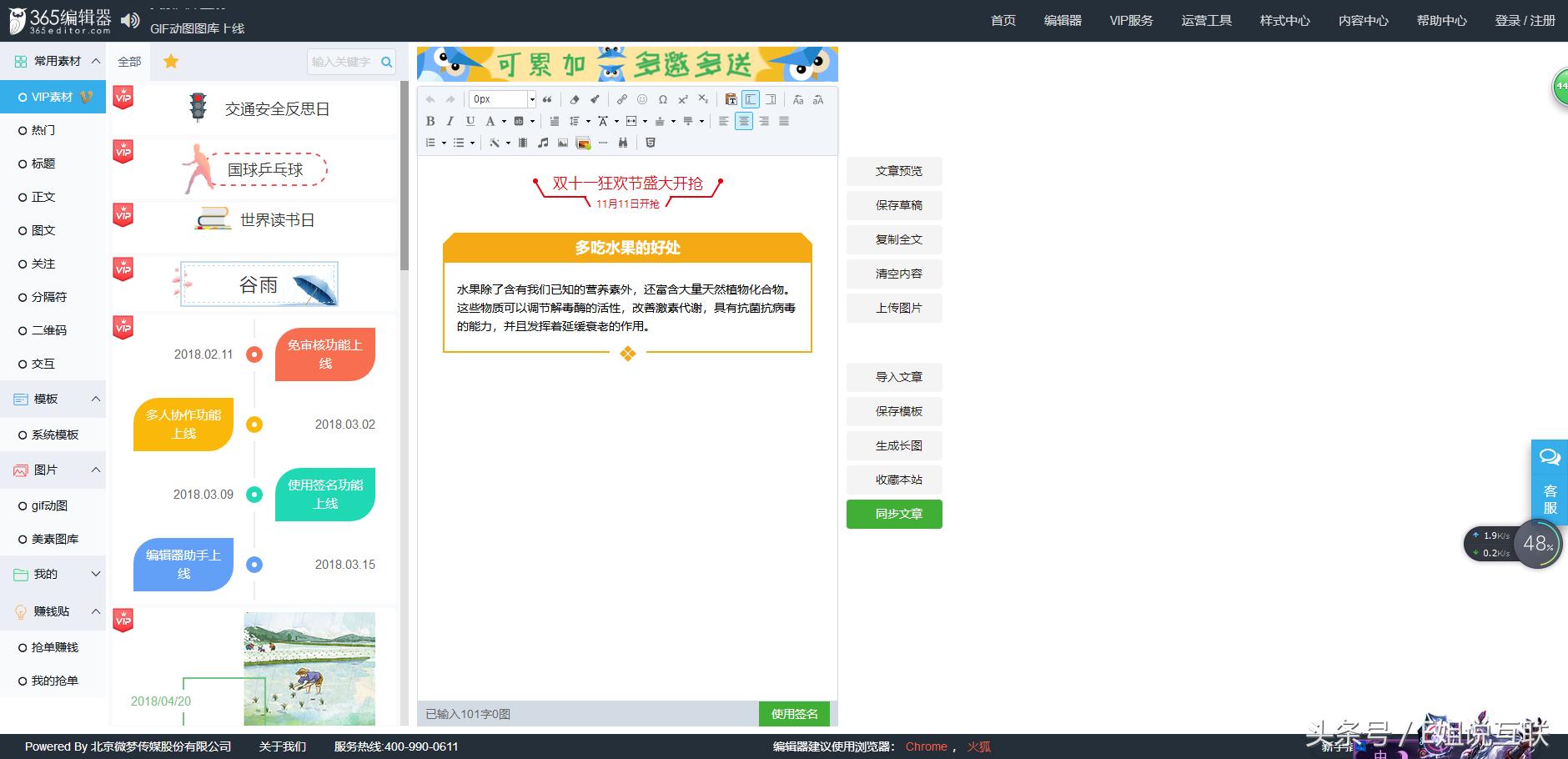
Task: Click the 同步文章 green button
Action: [893, 514]
